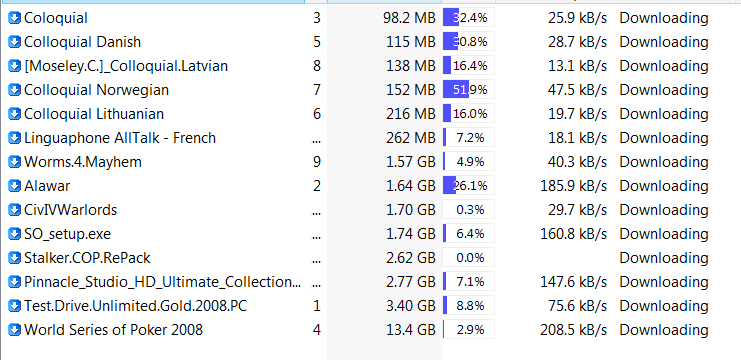Click the Linguaphone AllTalk - French entry
Viewport: 741px width, 360px height.
point(120,138)
